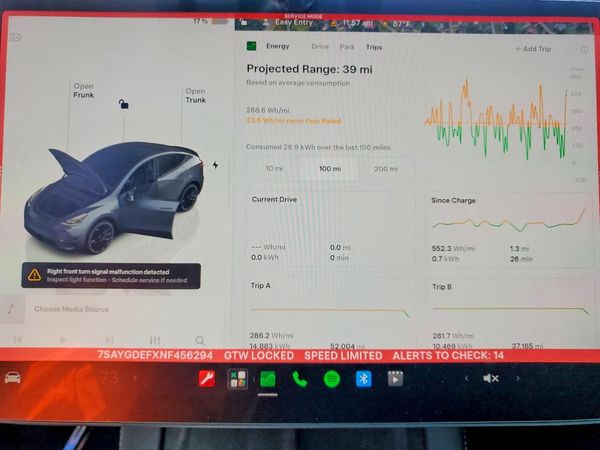Click the Add Trip button
Viewport: 600px width, 450px height.
[533, 49]
